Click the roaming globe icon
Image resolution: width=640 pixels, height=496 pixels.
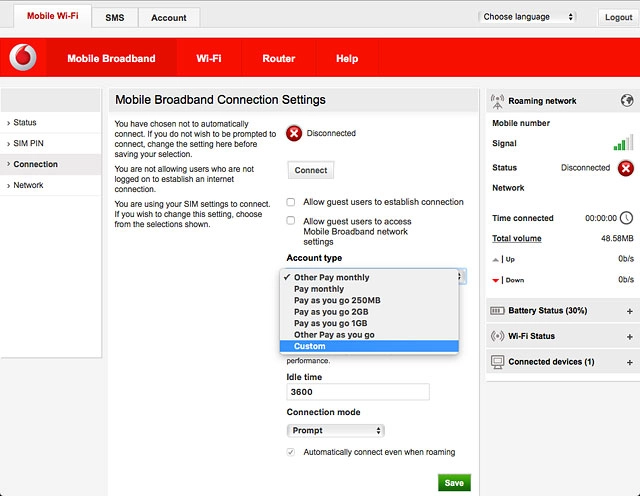[626, 101]
